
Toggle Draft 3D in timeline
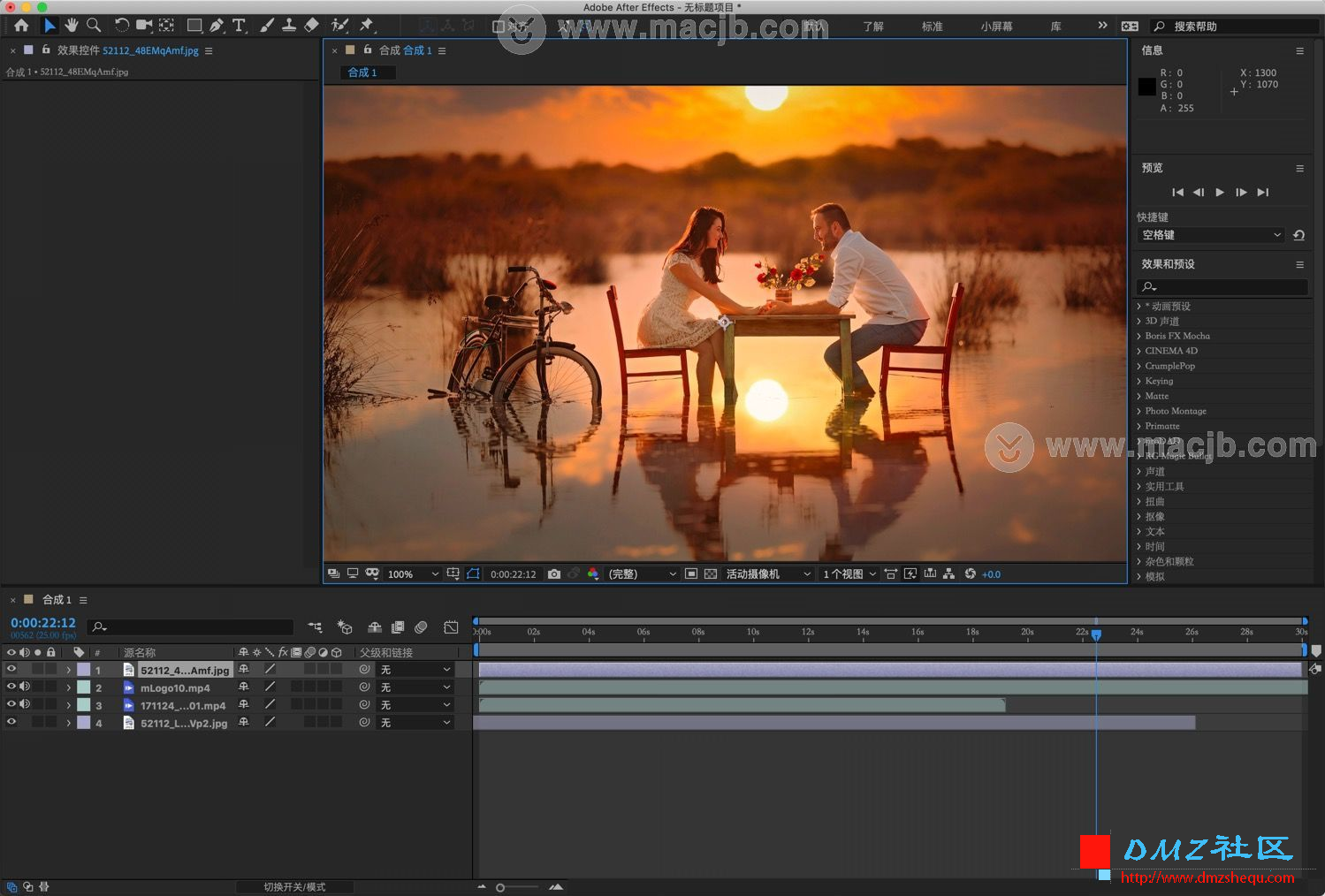click(x=345, y=627)
